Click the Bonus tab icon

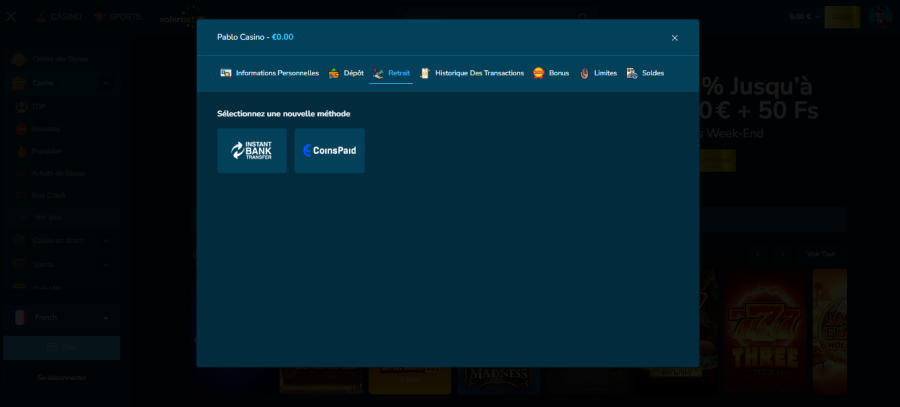[539, 73]
